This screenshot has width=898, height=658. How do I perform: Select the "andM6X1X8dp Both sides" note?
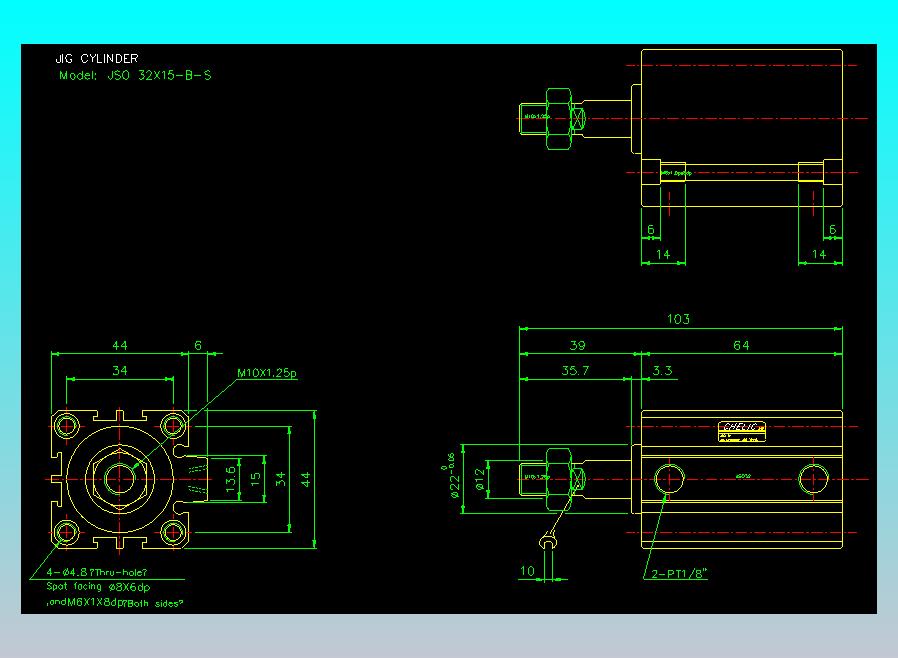pos(115,602)
